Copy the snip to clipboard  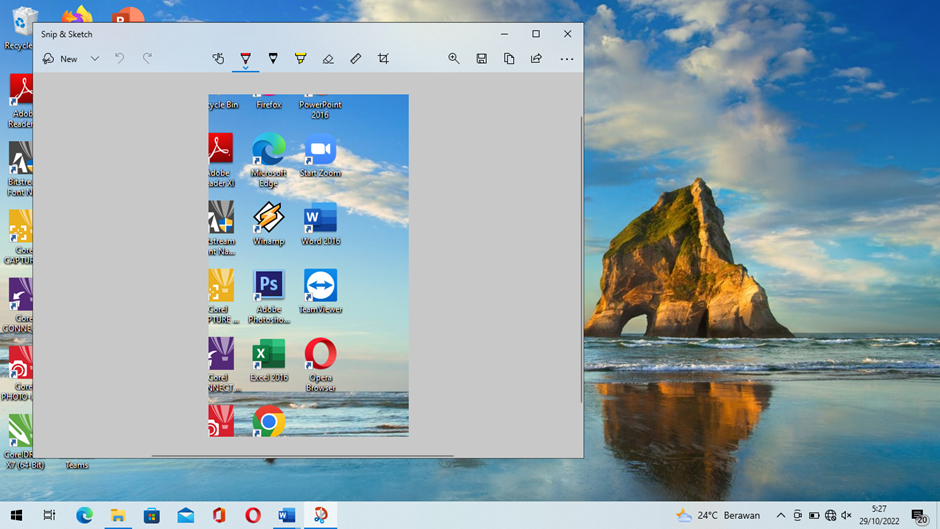pyautogui.click(x=509, y=58)
